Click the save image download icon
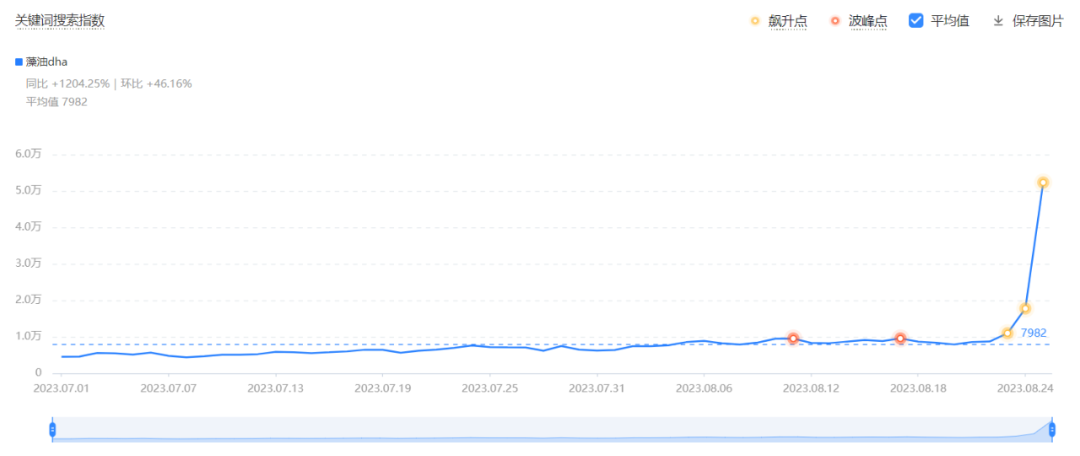 click(998, 21)
